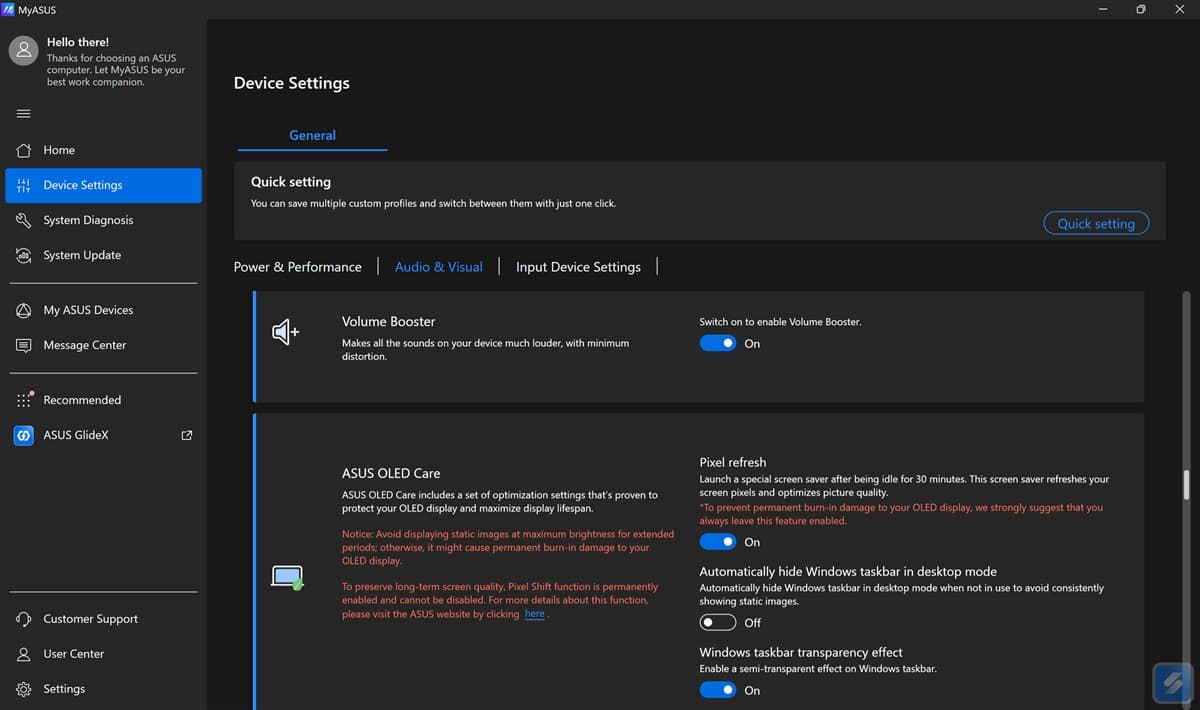Launch ASUS GlideX from sidebar
Screen dimensions: 1200x710
[103, 435]
